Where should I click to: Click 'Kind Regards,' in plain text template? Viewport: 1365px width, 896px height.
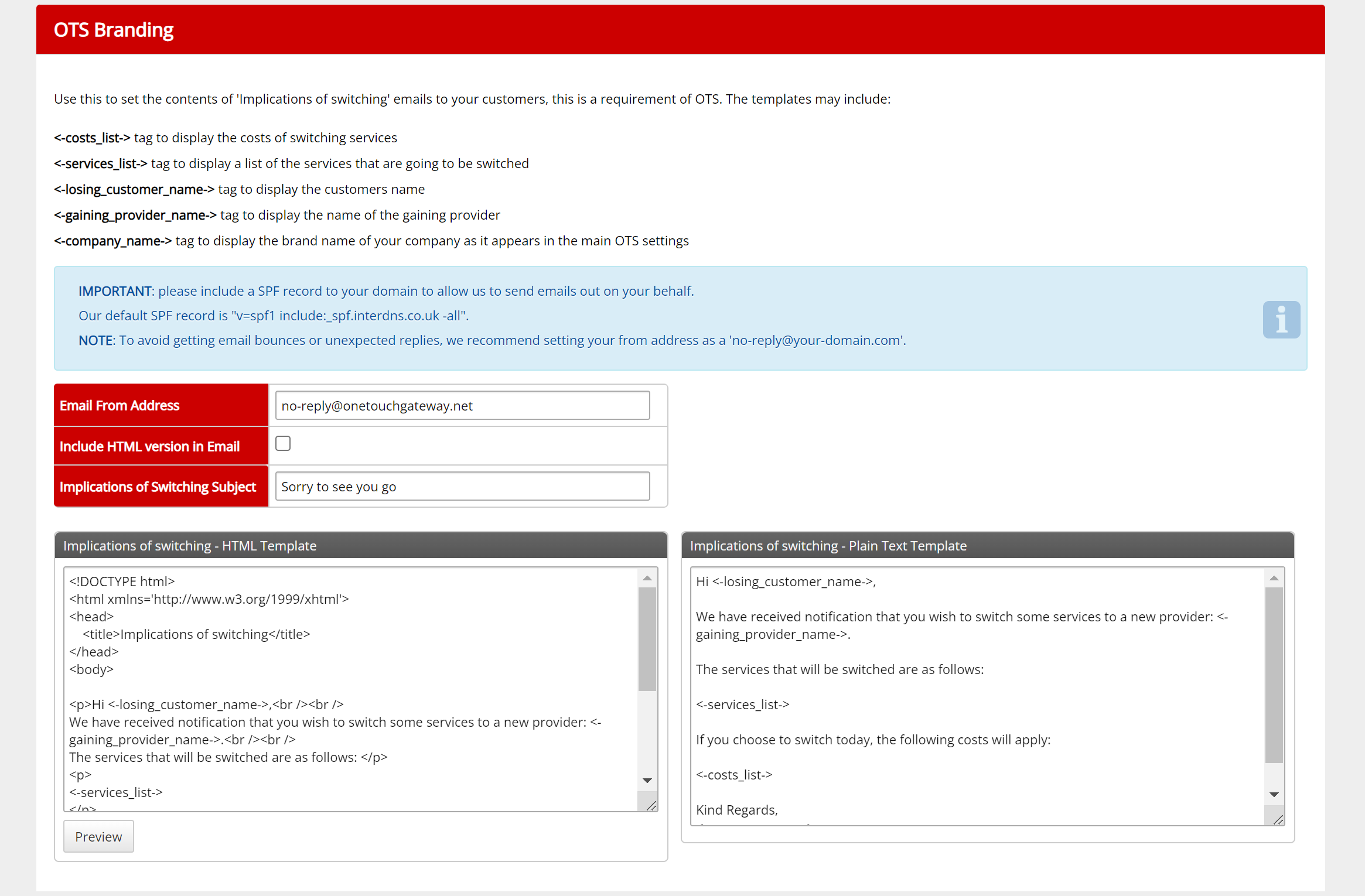coord(737,810)
